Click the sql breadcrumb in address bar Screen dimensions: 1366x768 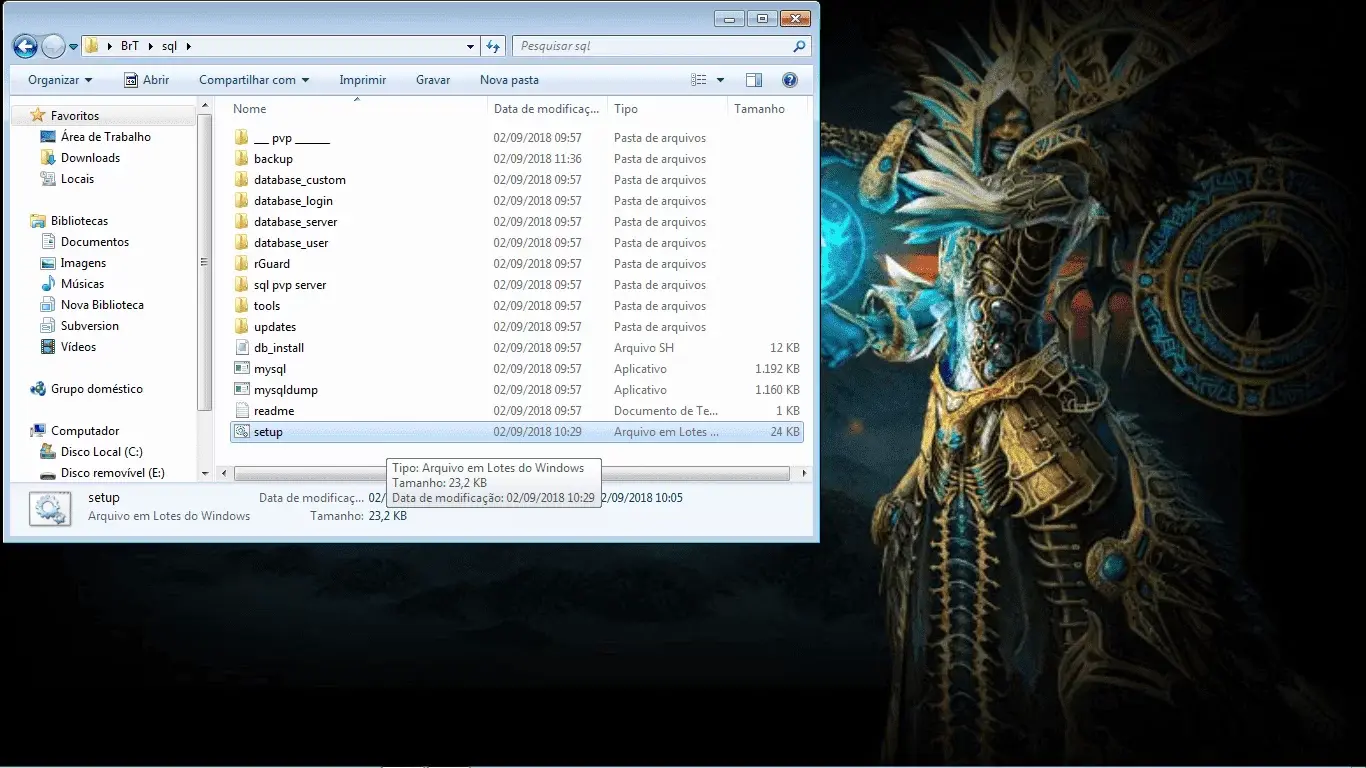click(x=169, y=46)
